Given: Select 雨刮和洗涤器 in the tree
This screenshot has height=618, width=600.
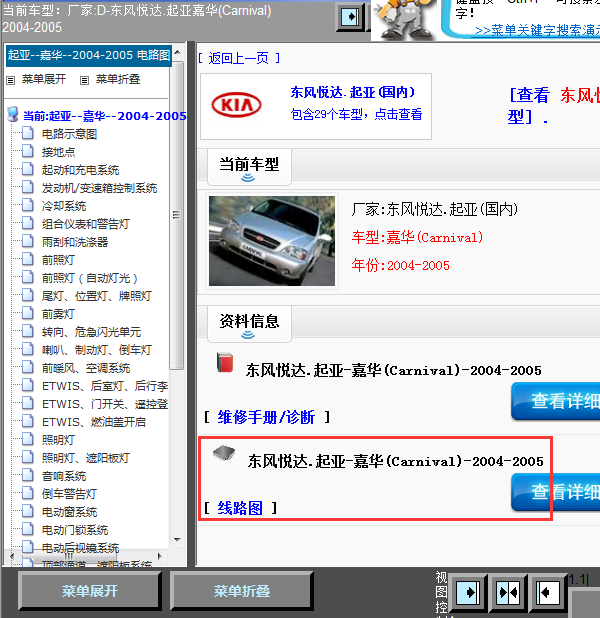Looking at the screenshot, I should coord(75,242).
